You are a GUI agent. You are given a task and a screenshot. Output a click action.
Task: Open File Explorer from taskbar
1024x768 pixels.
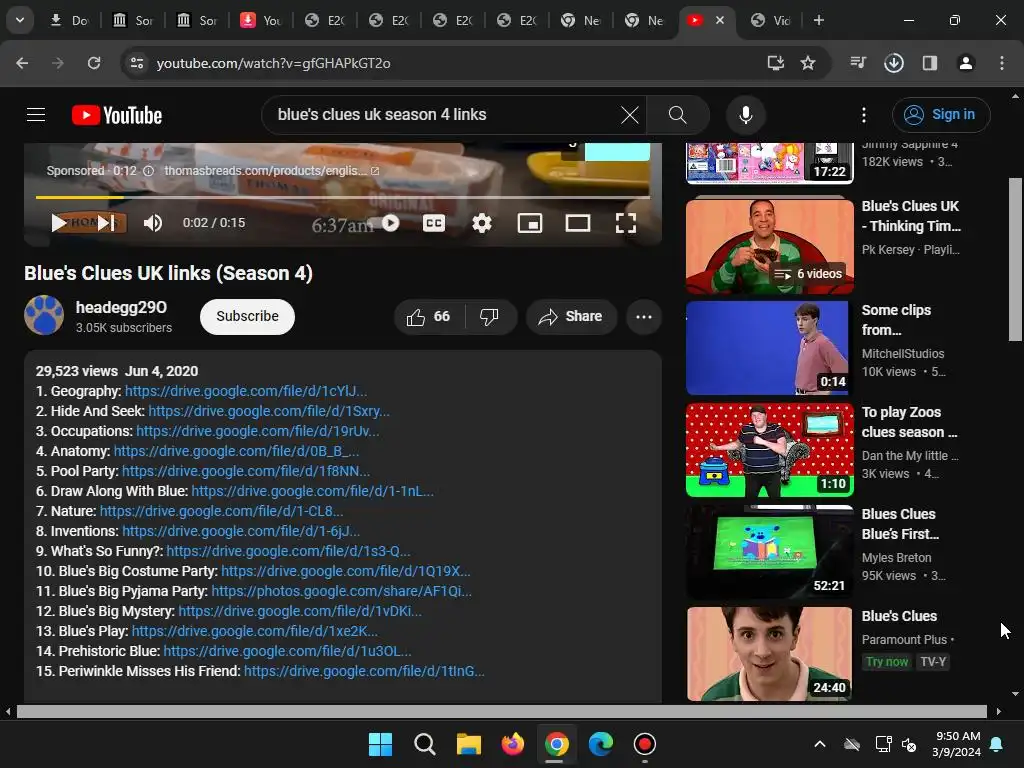tap(468, 744)
